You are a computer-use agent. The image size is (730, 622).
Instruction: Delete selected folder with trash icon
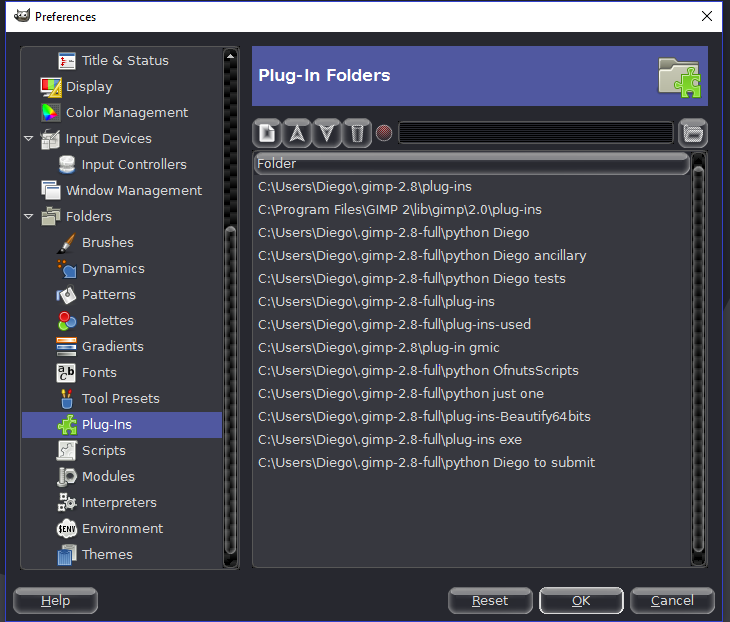tap(357, 133)
